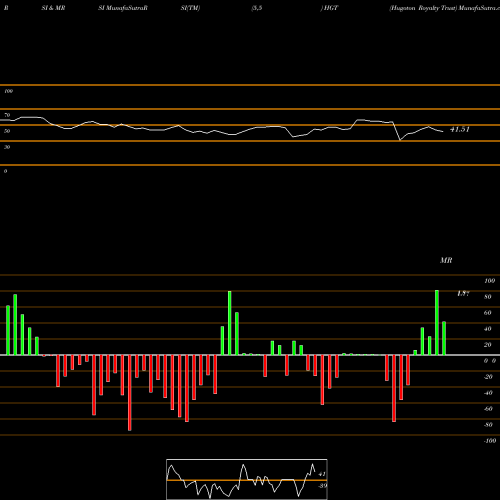The image size is (500, 500).
Task: Click the value 41 beside the mini chart
Action: click(322, 474)
